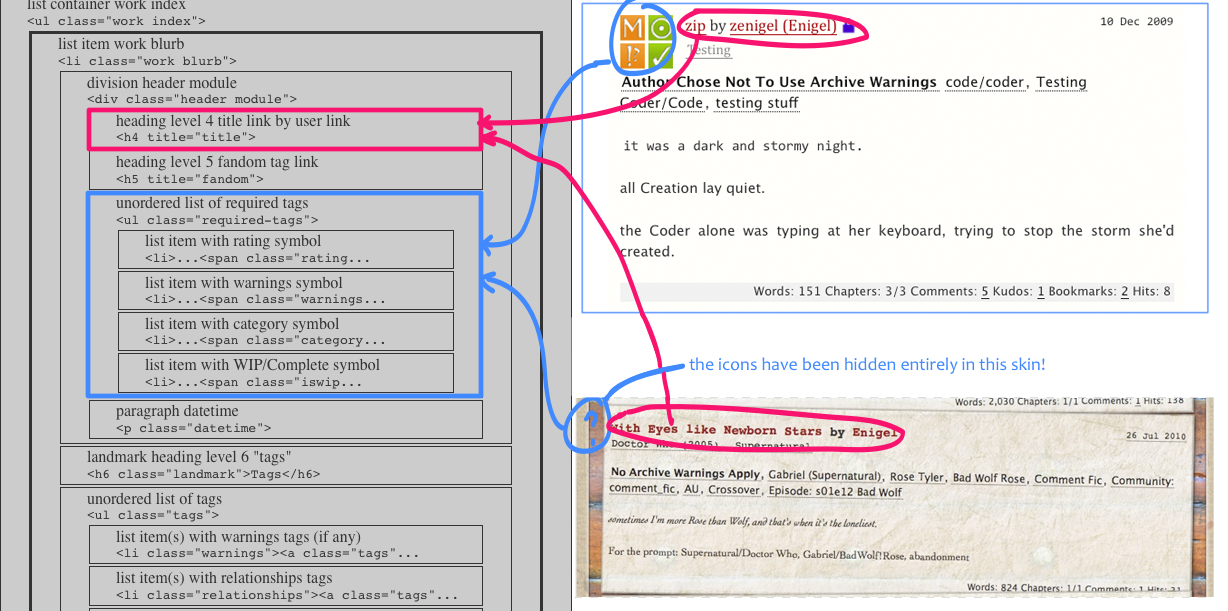Open the Episode: s01e12 Bad Wolf tag
This screenshot has width=1228, height=611.
coord(834,491)
